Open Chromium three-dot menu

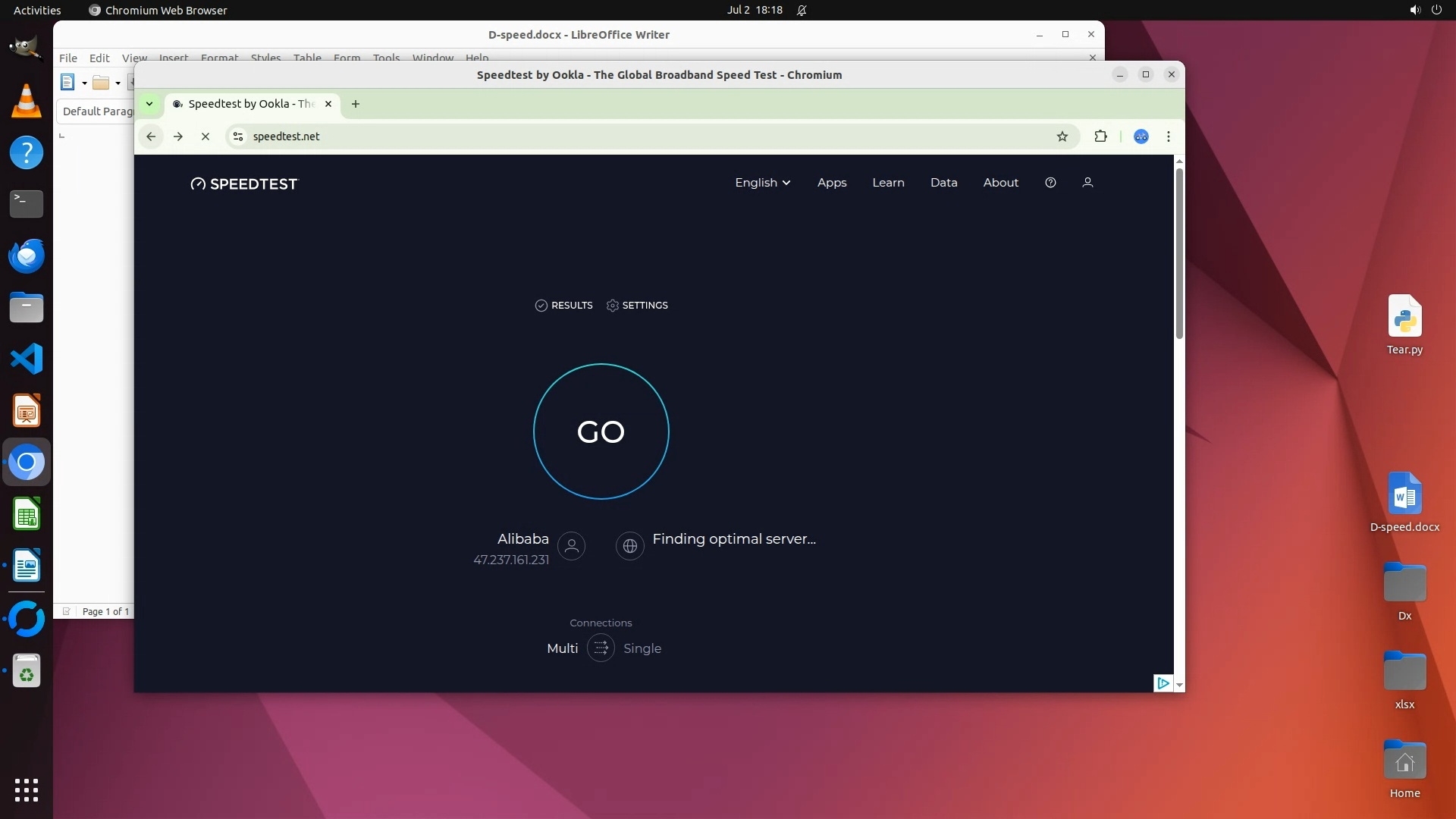point(1168,136)
